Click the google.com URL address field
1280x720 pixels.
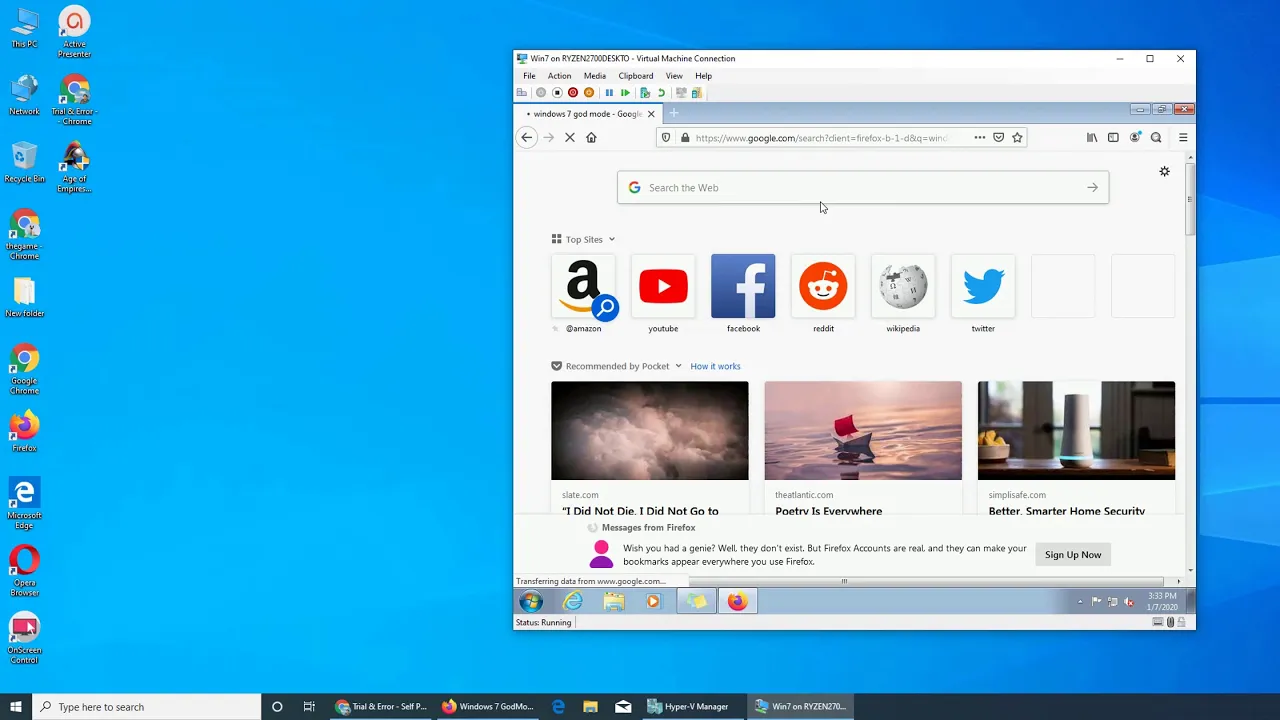coord(820,138)
